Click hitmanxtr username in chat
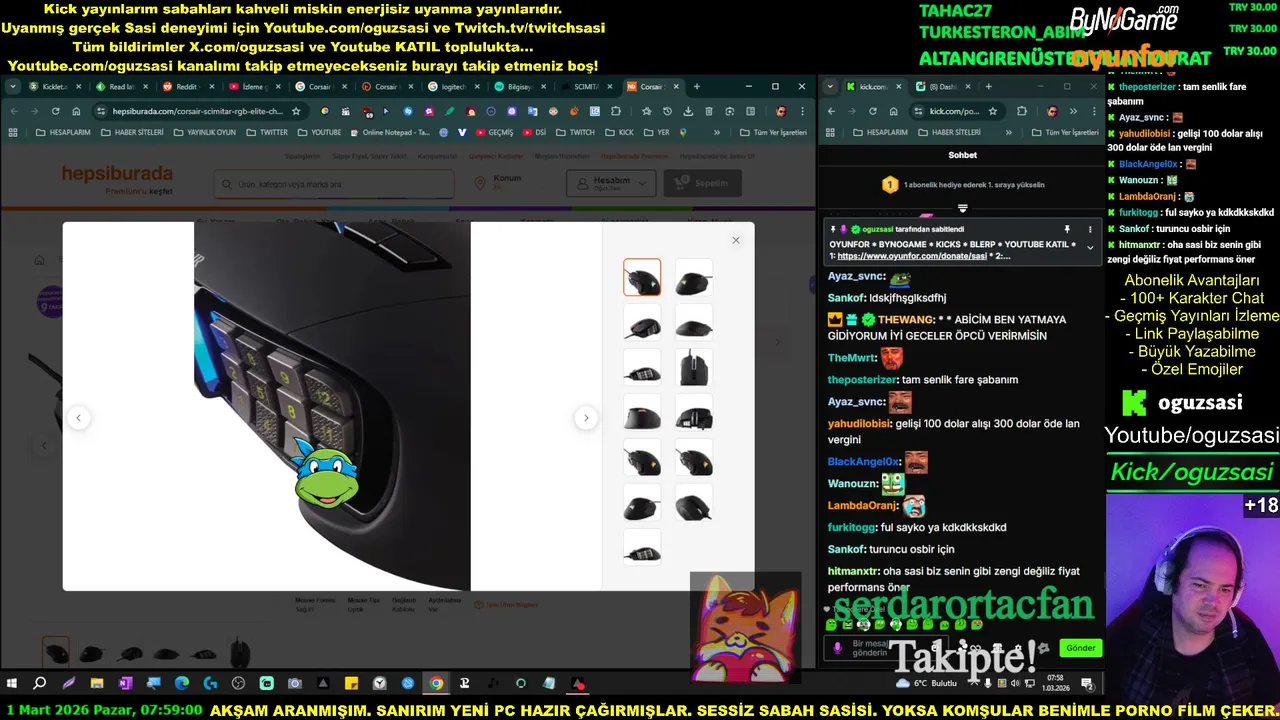 [x=853, y=571]
